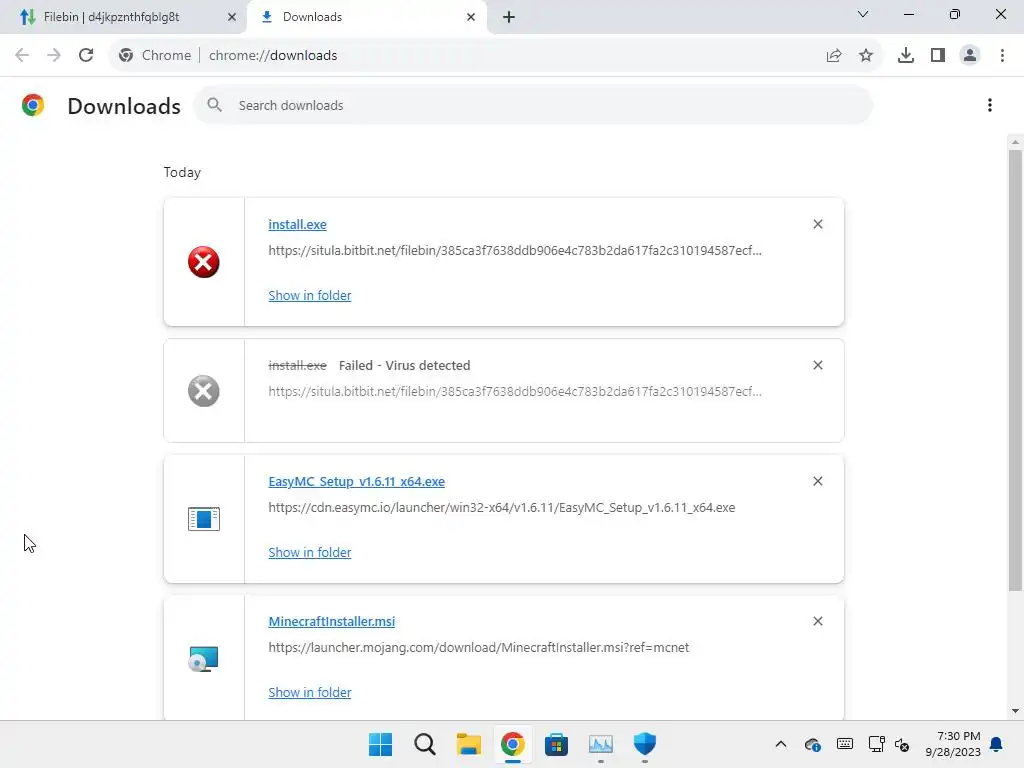Expand the tab search chevron
The height and width of the screenshot is (768, 1024).
[x=863, y=14]
